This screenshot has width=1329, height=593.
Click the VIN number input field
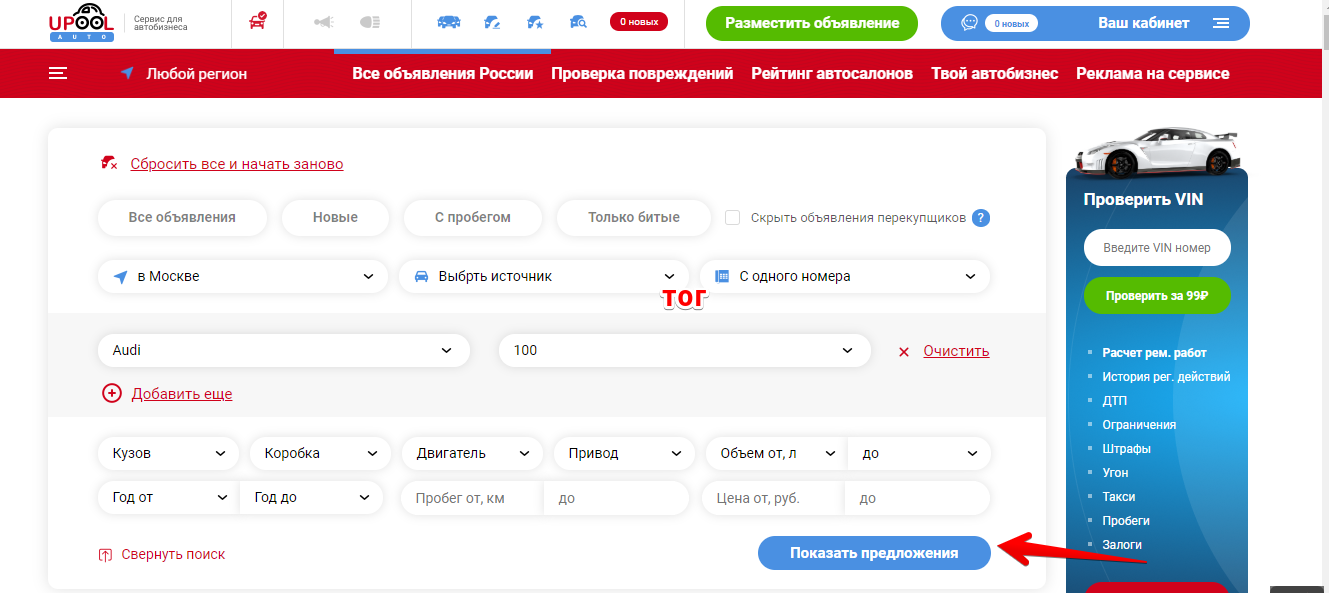(1156, 248)
